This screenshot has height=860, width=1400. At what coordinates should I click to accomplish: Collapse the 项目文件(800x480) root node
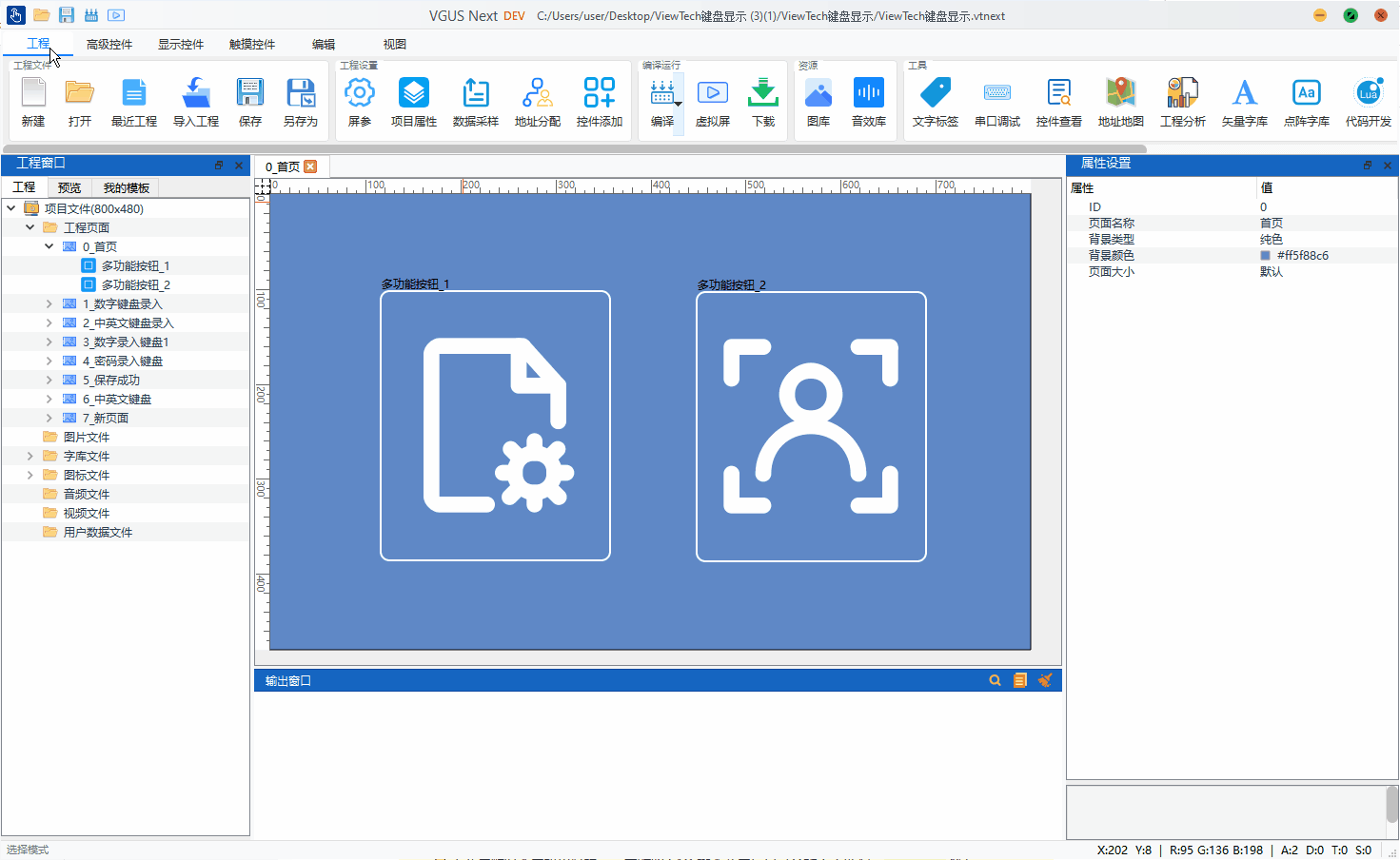[x=11, y=208]
